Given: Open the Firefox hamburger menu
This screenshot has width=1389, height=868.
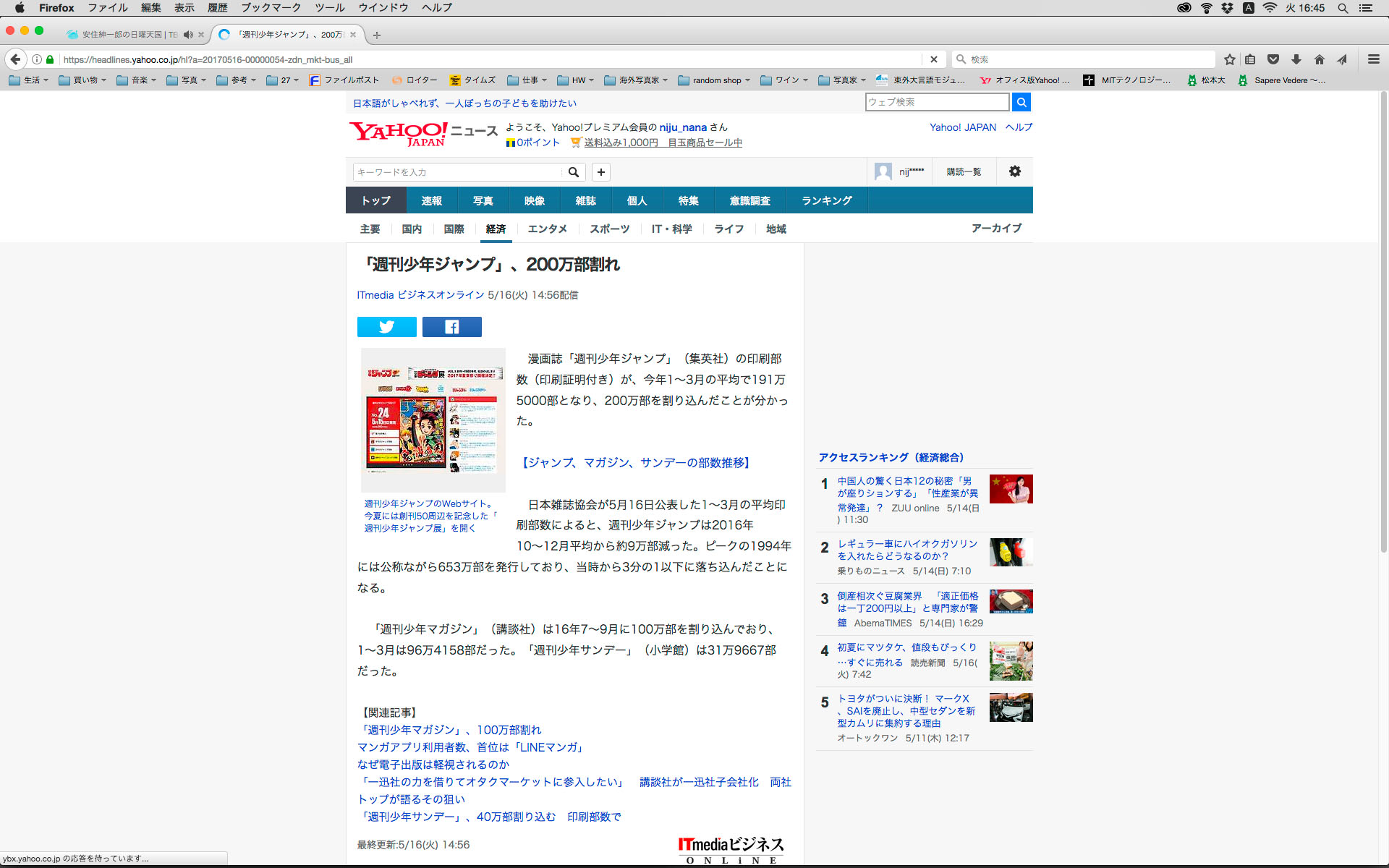Looking at the screenshot, I should [1373, 59].
